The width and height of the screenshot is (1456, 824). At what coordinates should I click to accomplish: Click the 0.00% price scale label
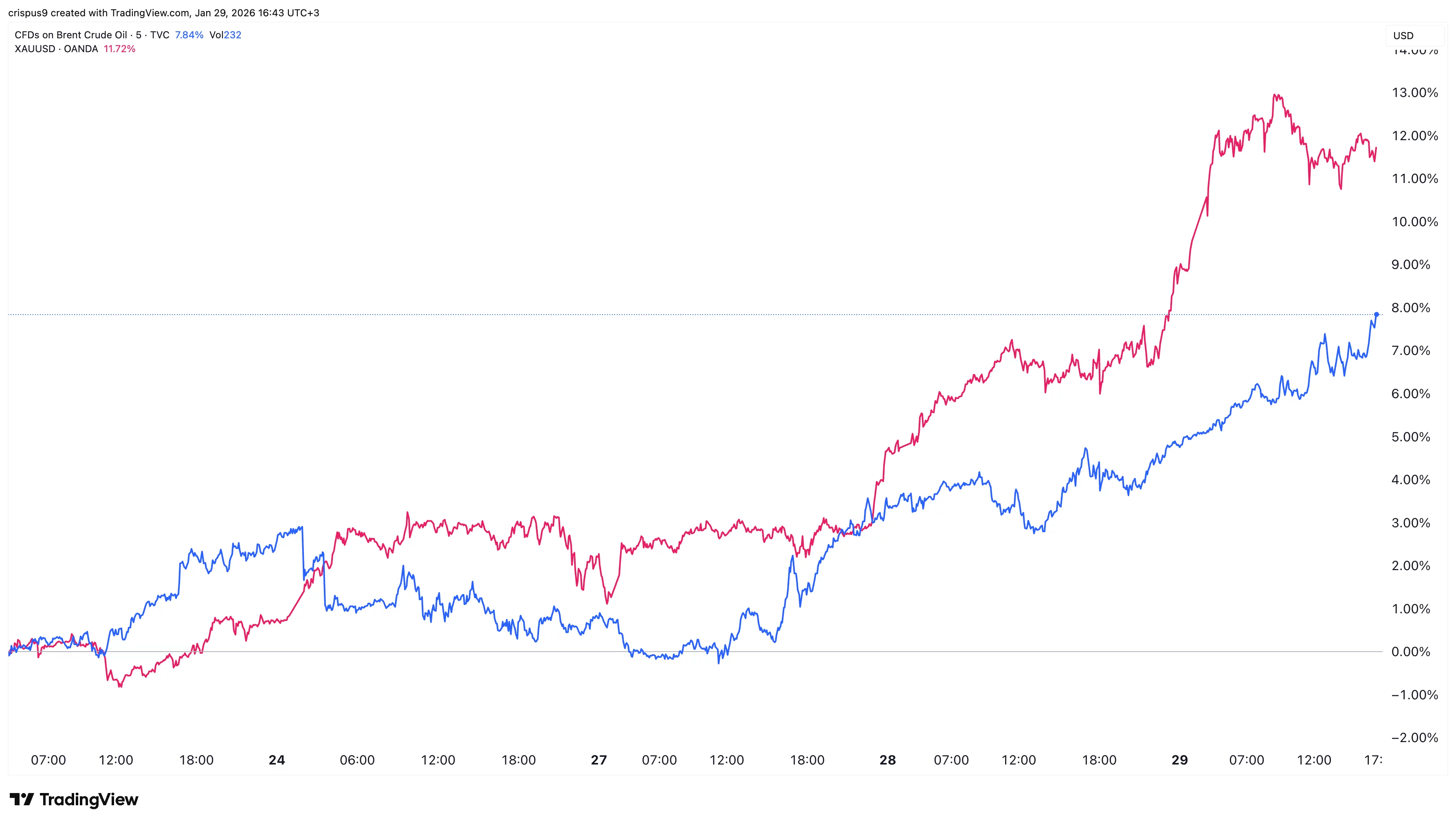[1410, 652]
